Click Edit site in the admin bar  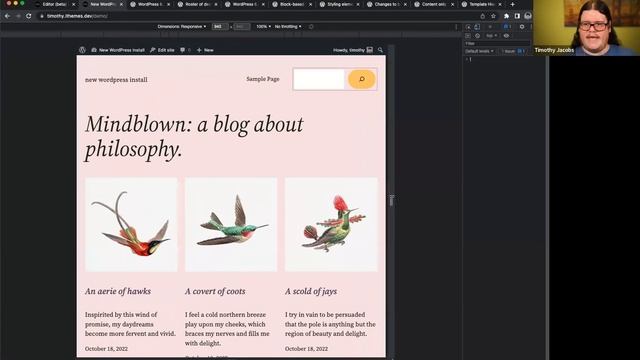point(162,50)
